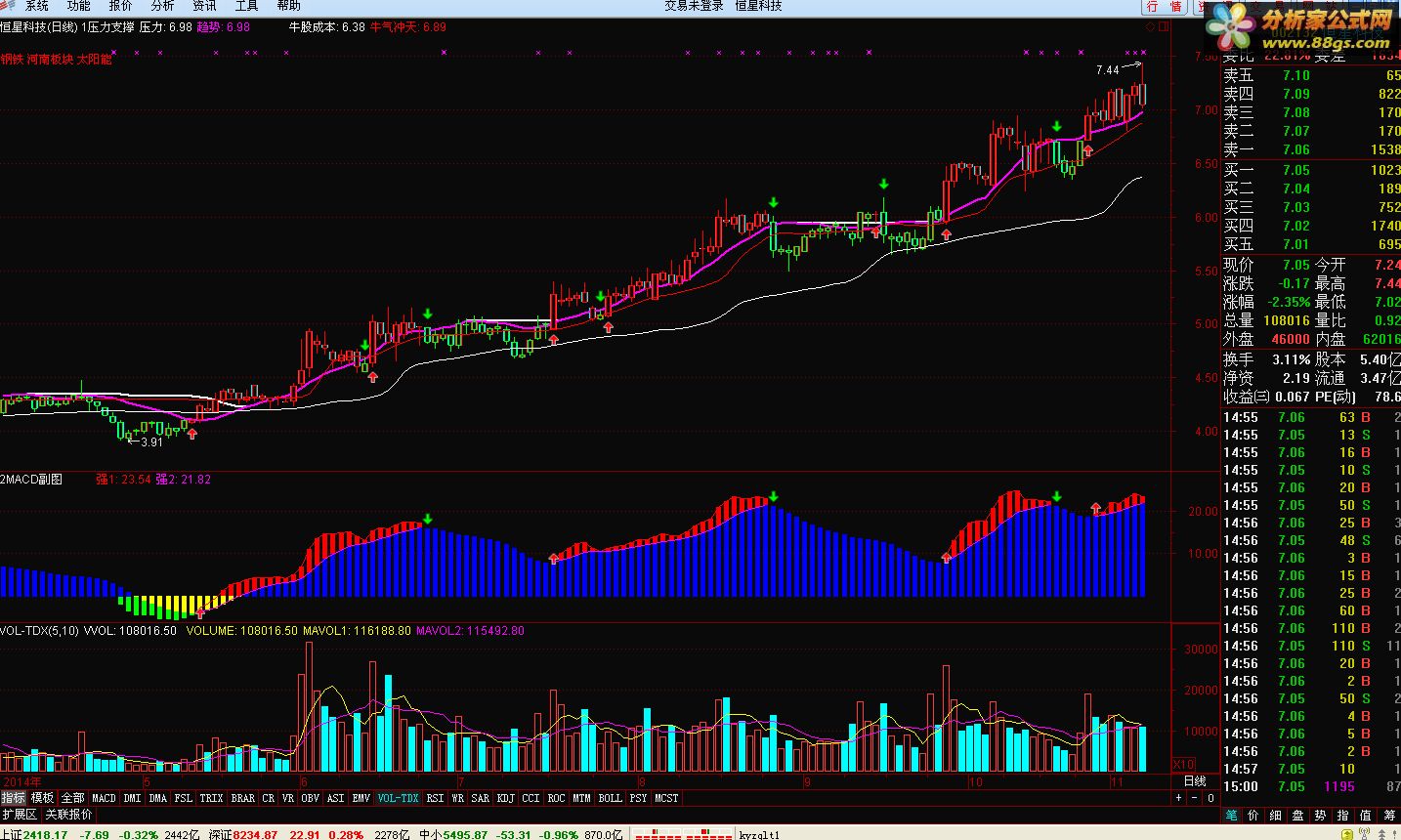The image size is (1401, 840).
Task: Switch indicator to BOLL
Action: coord(610,798)
